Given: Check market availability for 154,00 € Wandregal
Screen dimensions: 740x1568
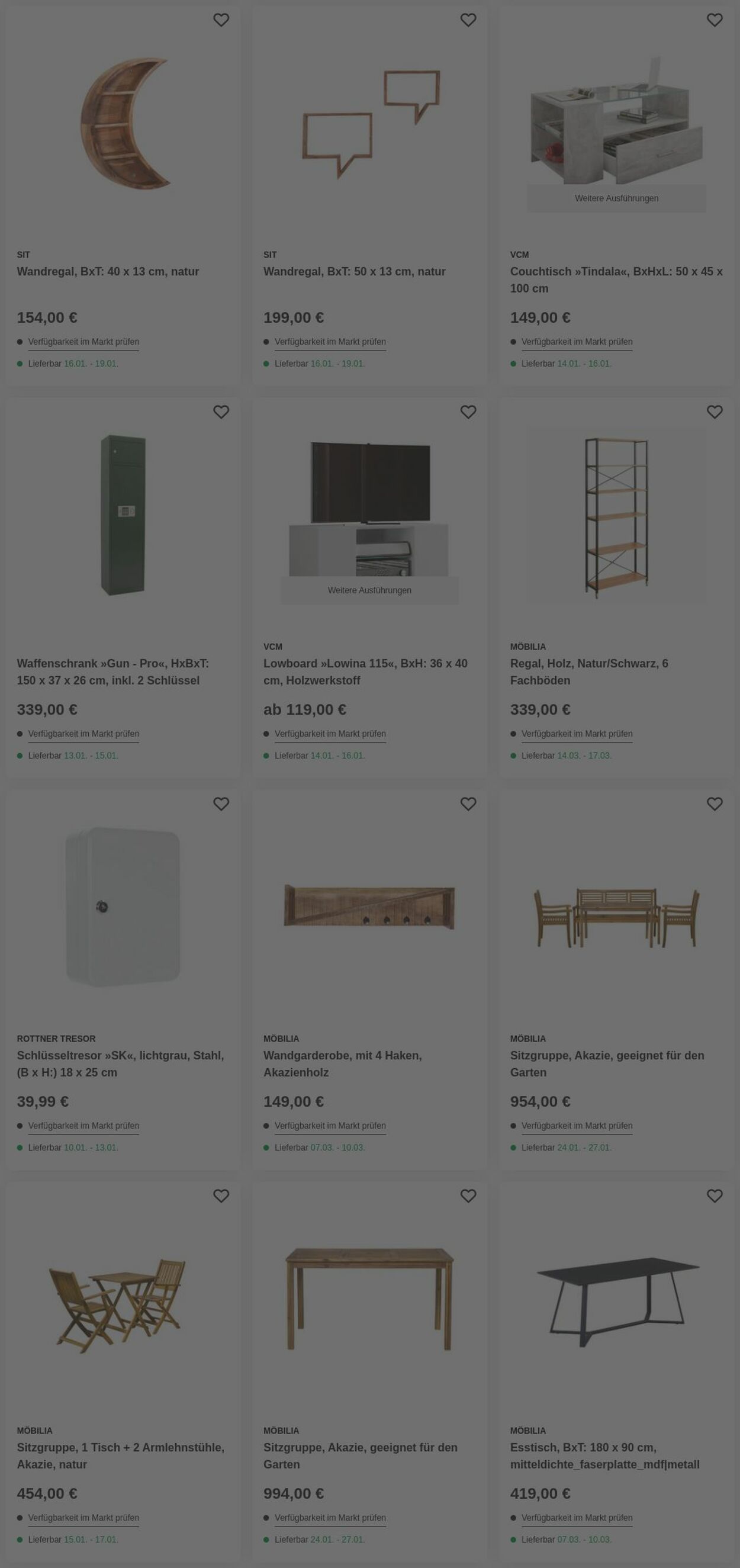Looking at the screenshot, I should tap(83, 342).
